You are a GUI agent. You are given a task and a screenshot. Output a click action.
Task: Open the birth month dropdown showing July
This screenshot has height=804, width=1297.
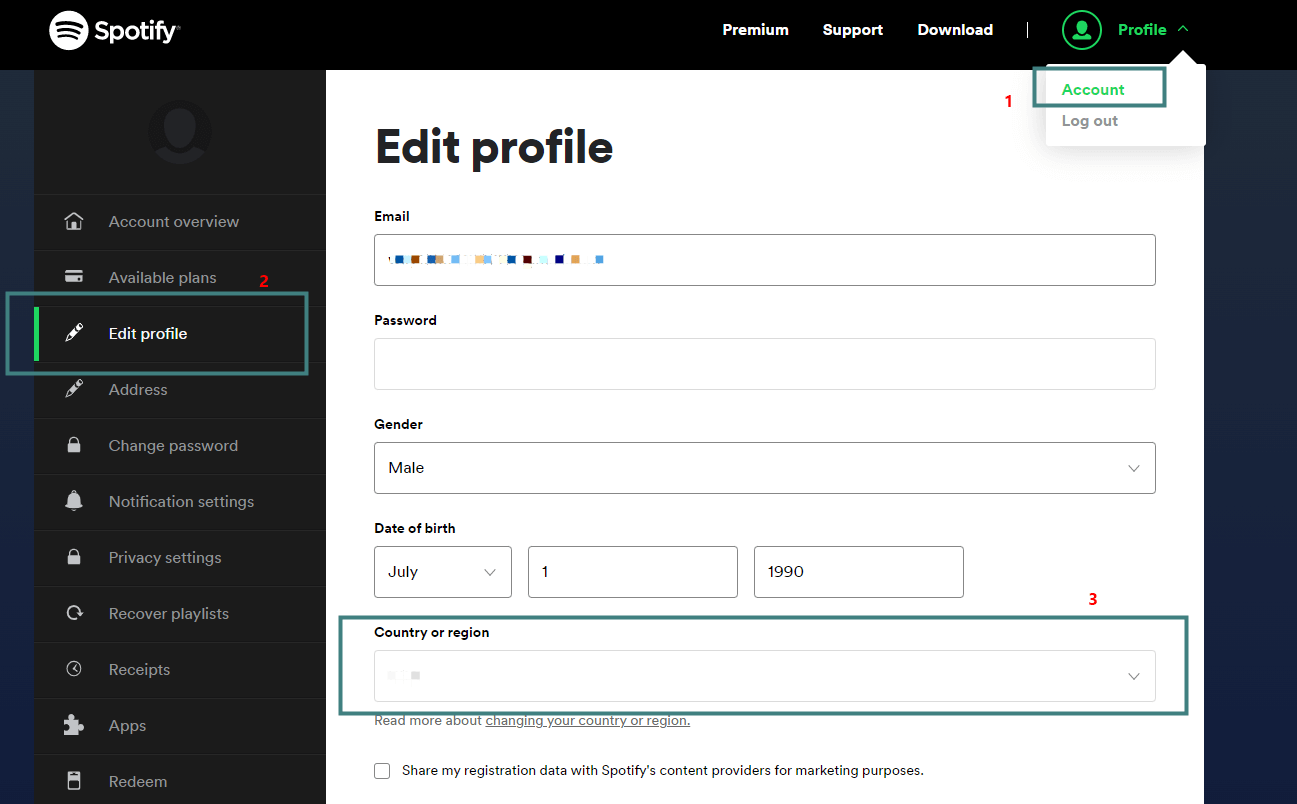tap(443, 571)
